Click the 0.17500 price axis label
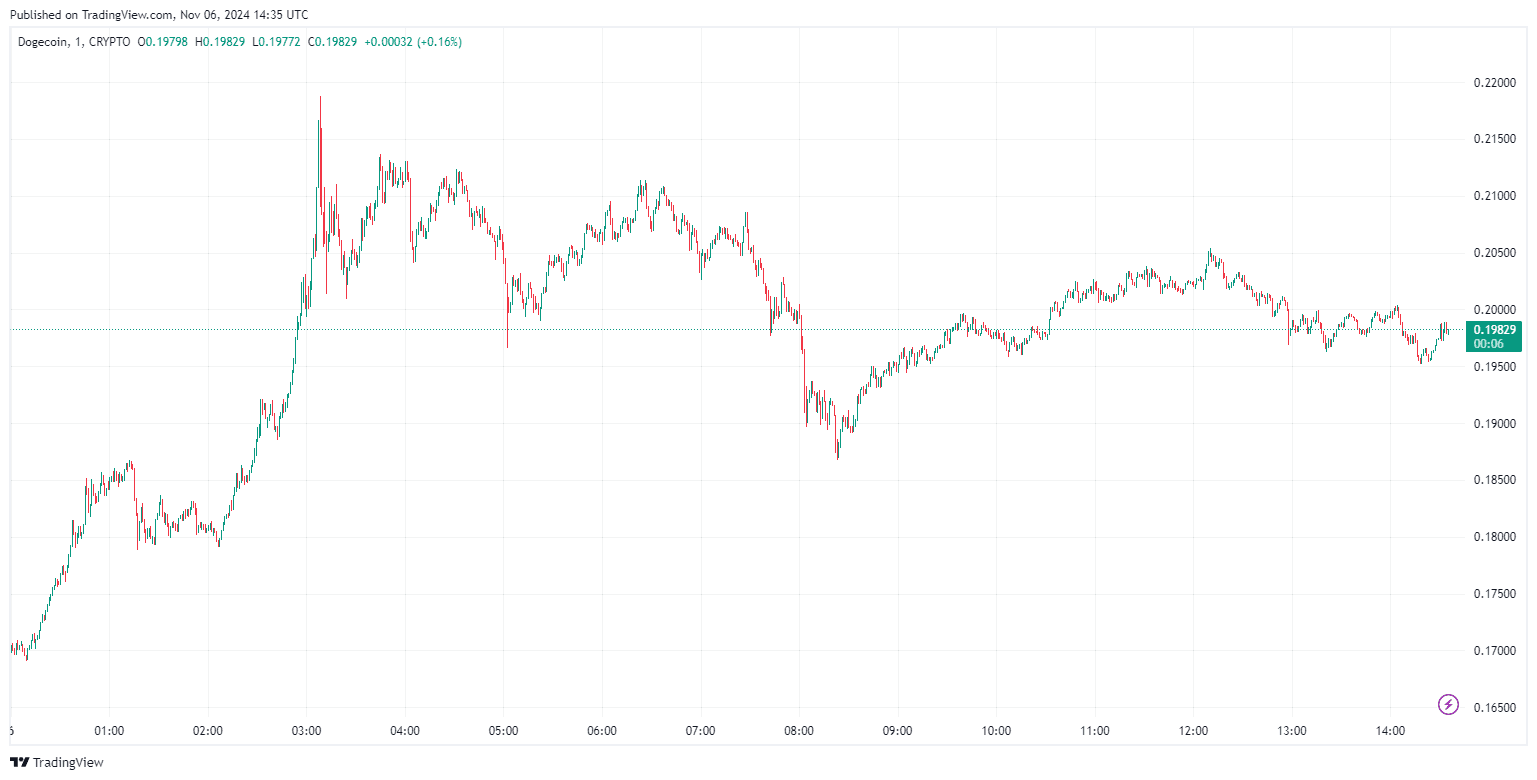 click(1495, 595)
